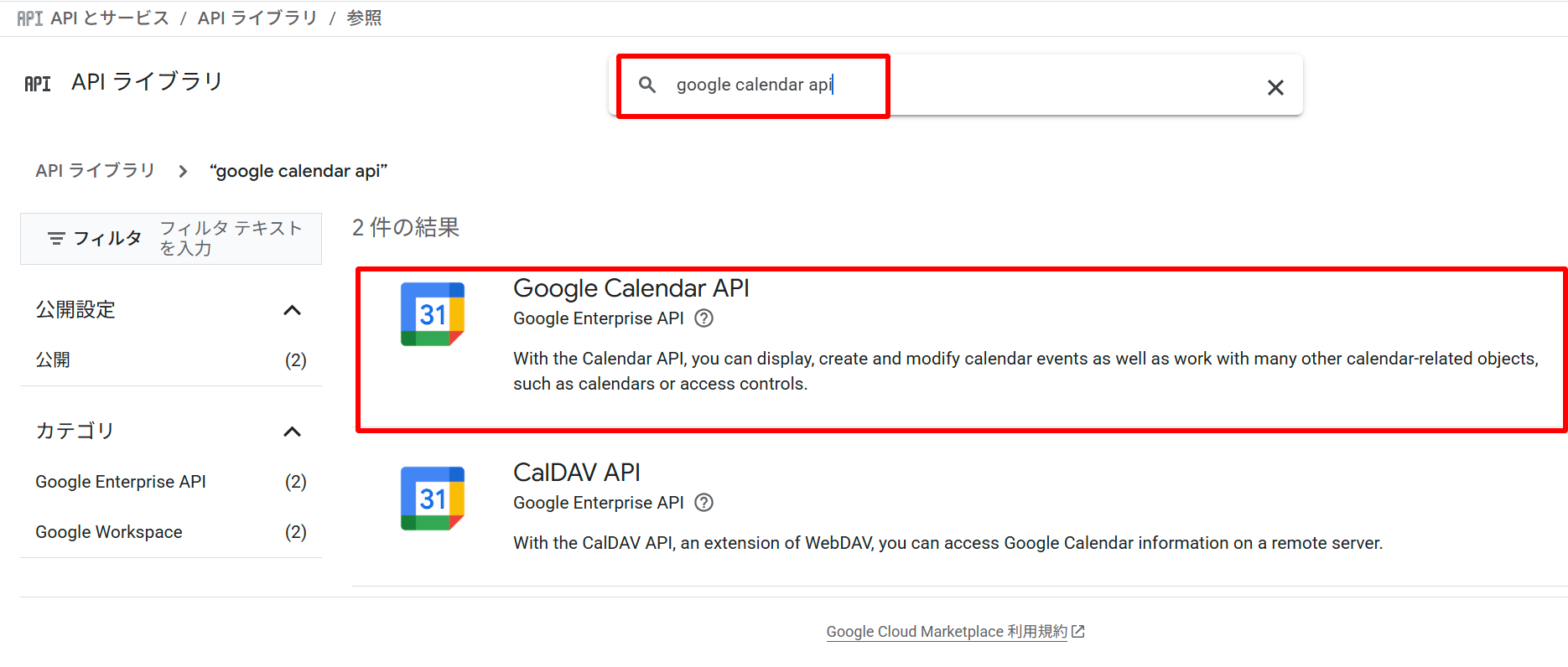Click the カテゴリ section heading
Screen dimensions: 1568x667
(75, 431)
